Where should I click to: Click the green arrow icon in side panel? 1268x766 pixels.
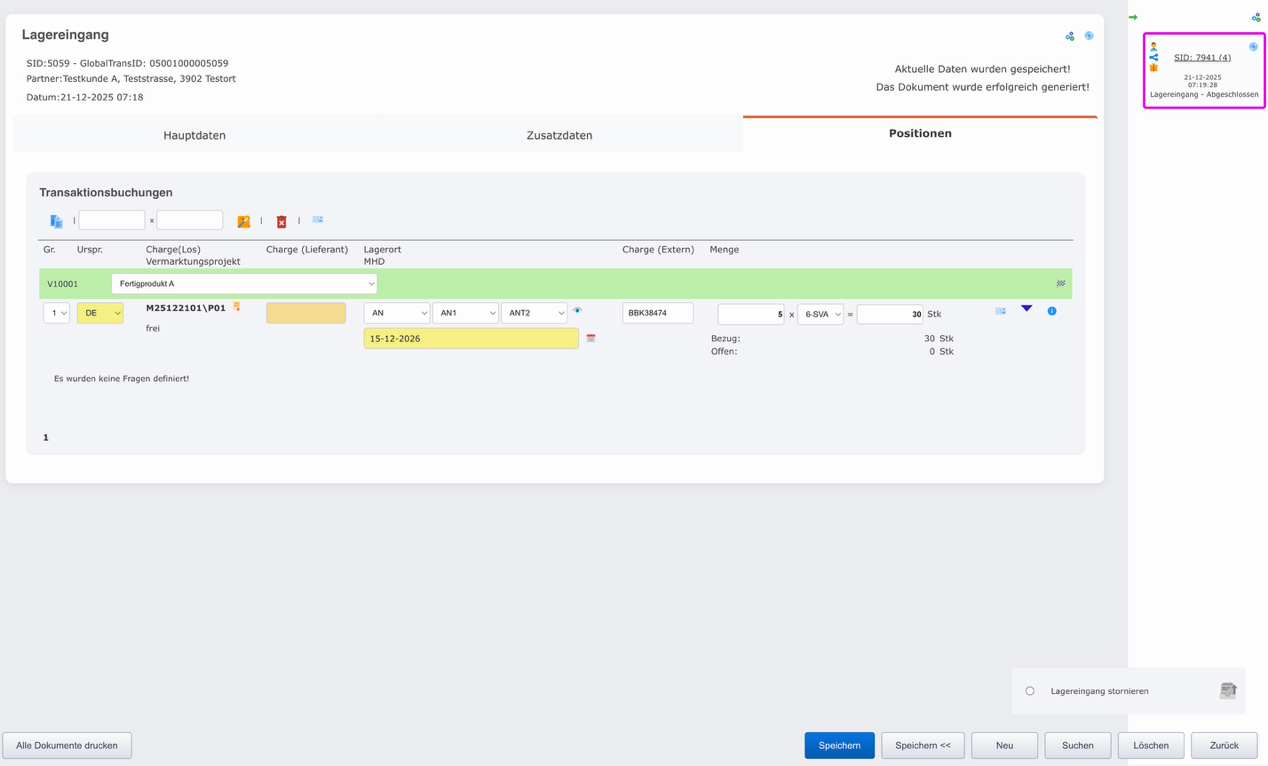pos(1133,17)
